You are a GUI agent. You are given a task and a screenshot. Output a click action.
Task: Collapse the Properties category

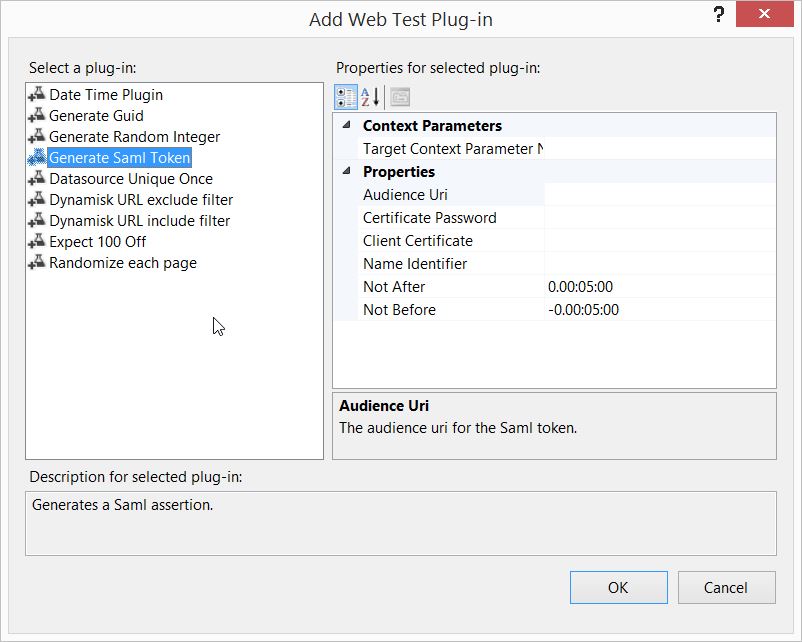click(x=346, y=171)
